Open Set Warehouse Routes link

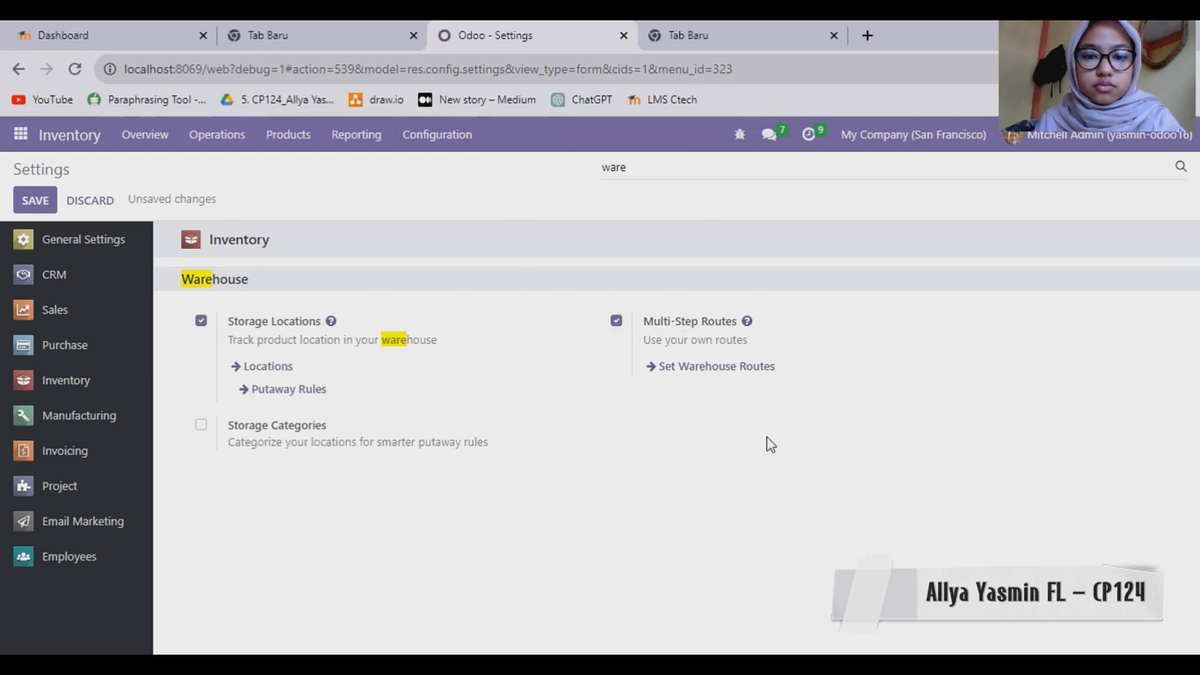716,366
